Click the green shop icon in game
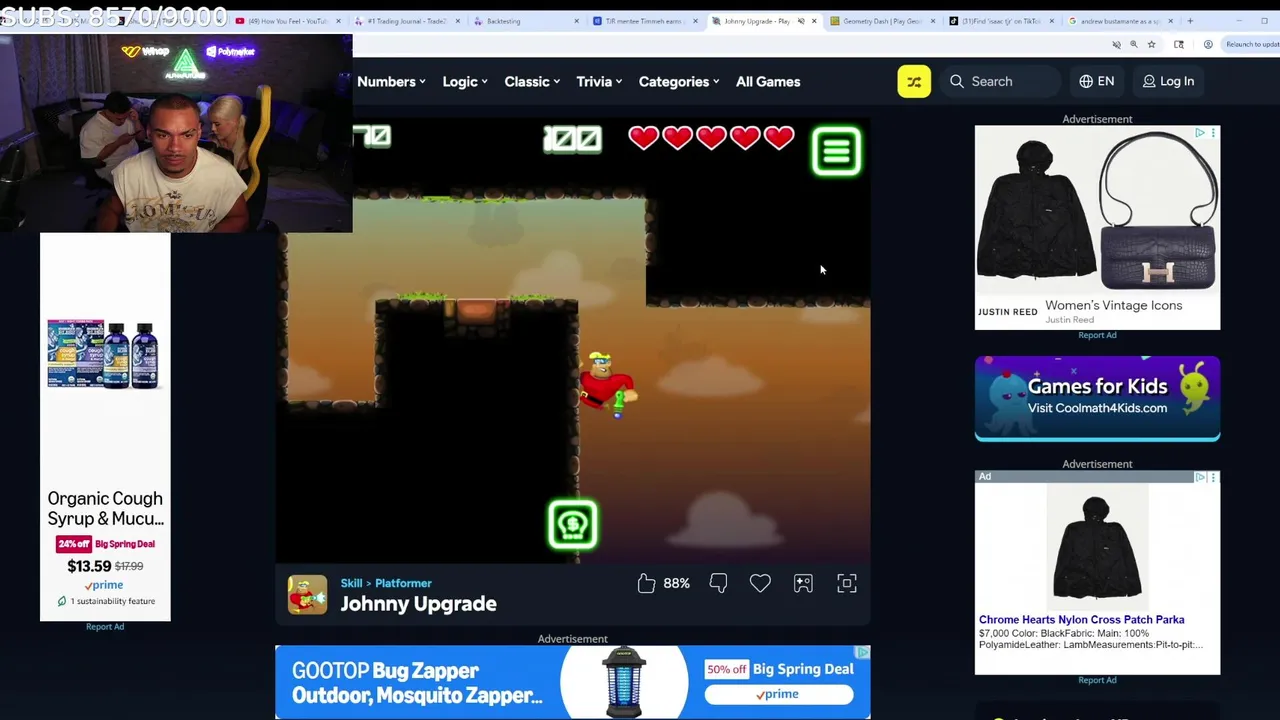The height and width of the screenshot is (720, 1280). point(573,524)
